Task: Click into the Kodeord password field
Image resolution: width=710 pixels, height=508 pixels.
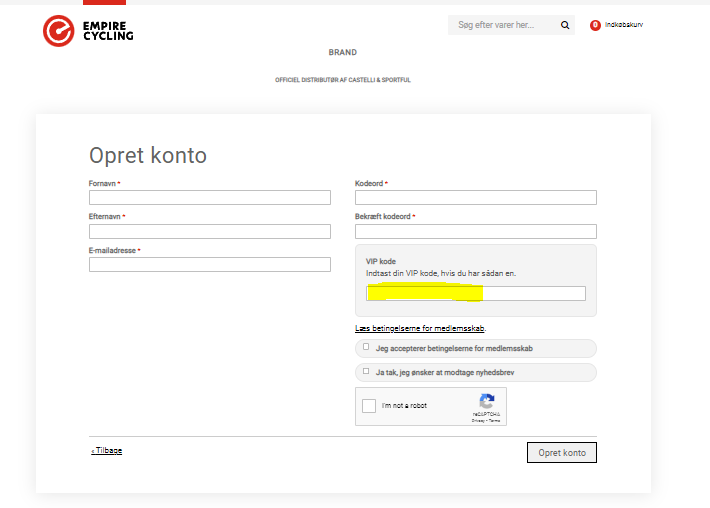Action: coord(475,198)
